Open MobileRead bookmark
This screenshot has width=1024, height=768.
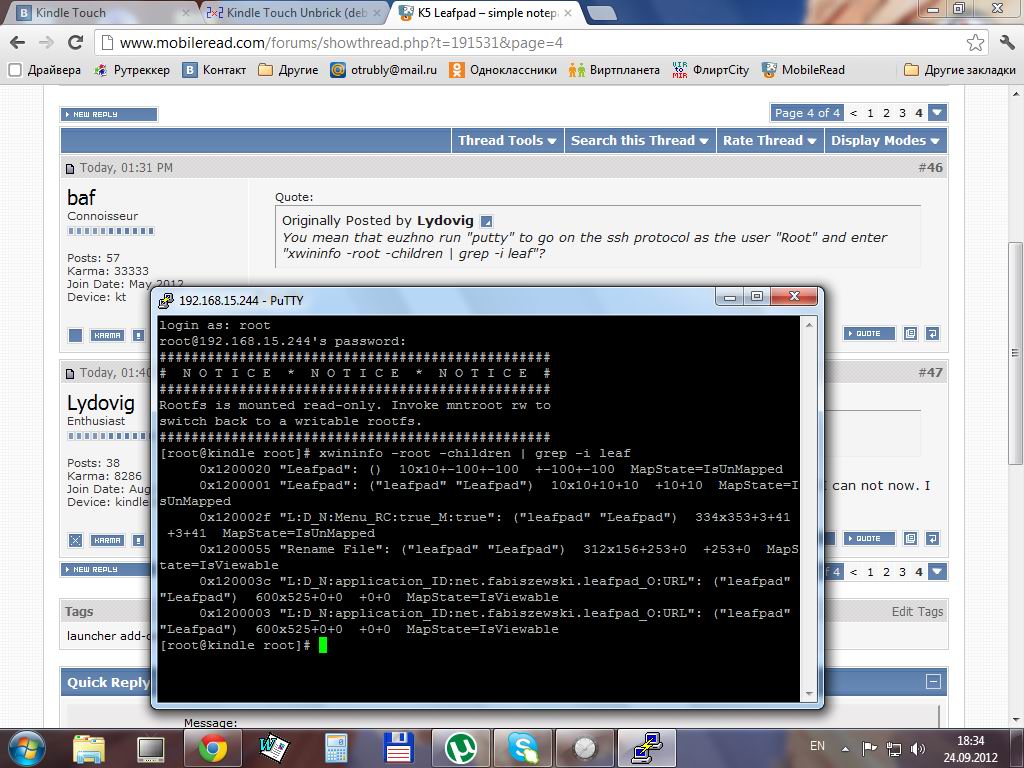[x=803, y=70]
